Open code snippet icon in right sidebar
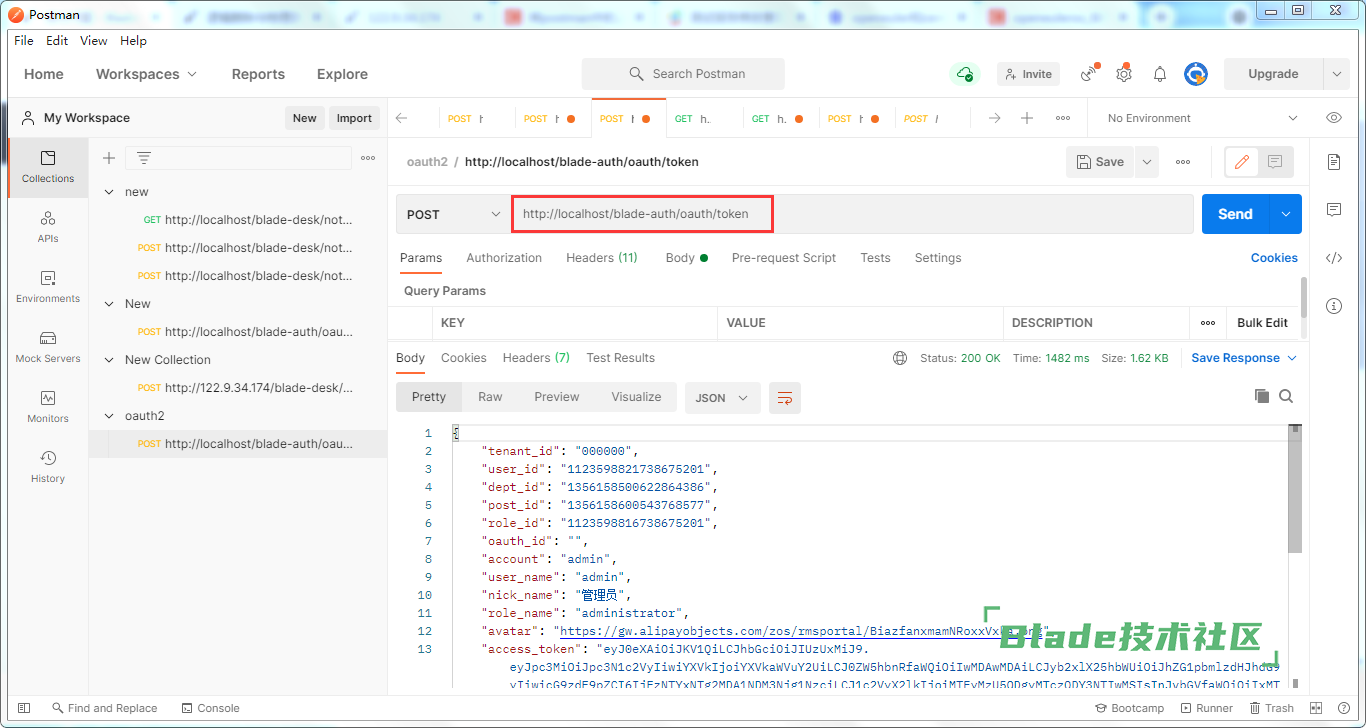1366x728 pixels. click(x=1334, y=257)
